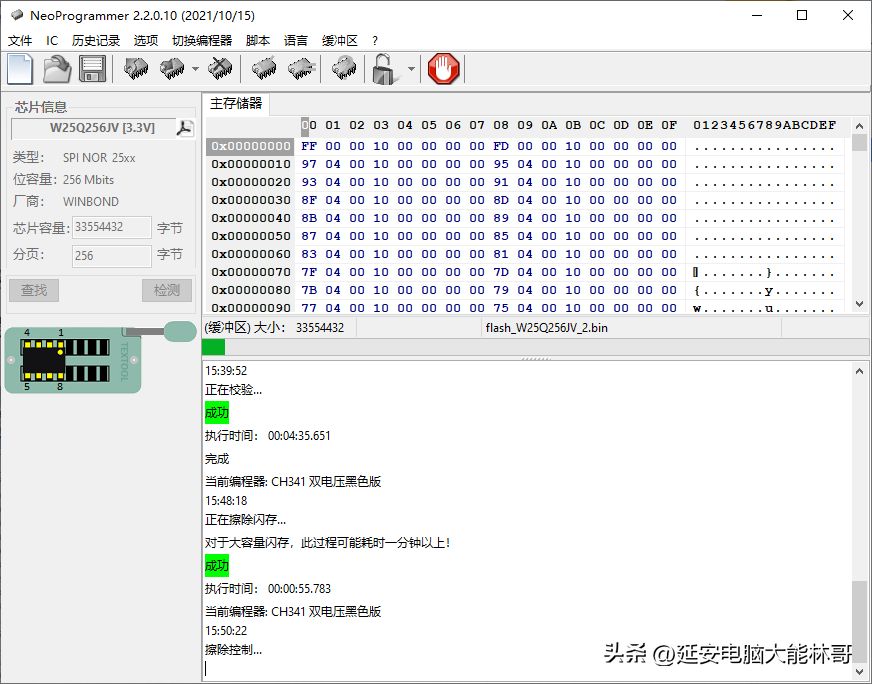
Task: Click the 类型 SPI NOR 25xx value
Action: click(x=99, y=157)
